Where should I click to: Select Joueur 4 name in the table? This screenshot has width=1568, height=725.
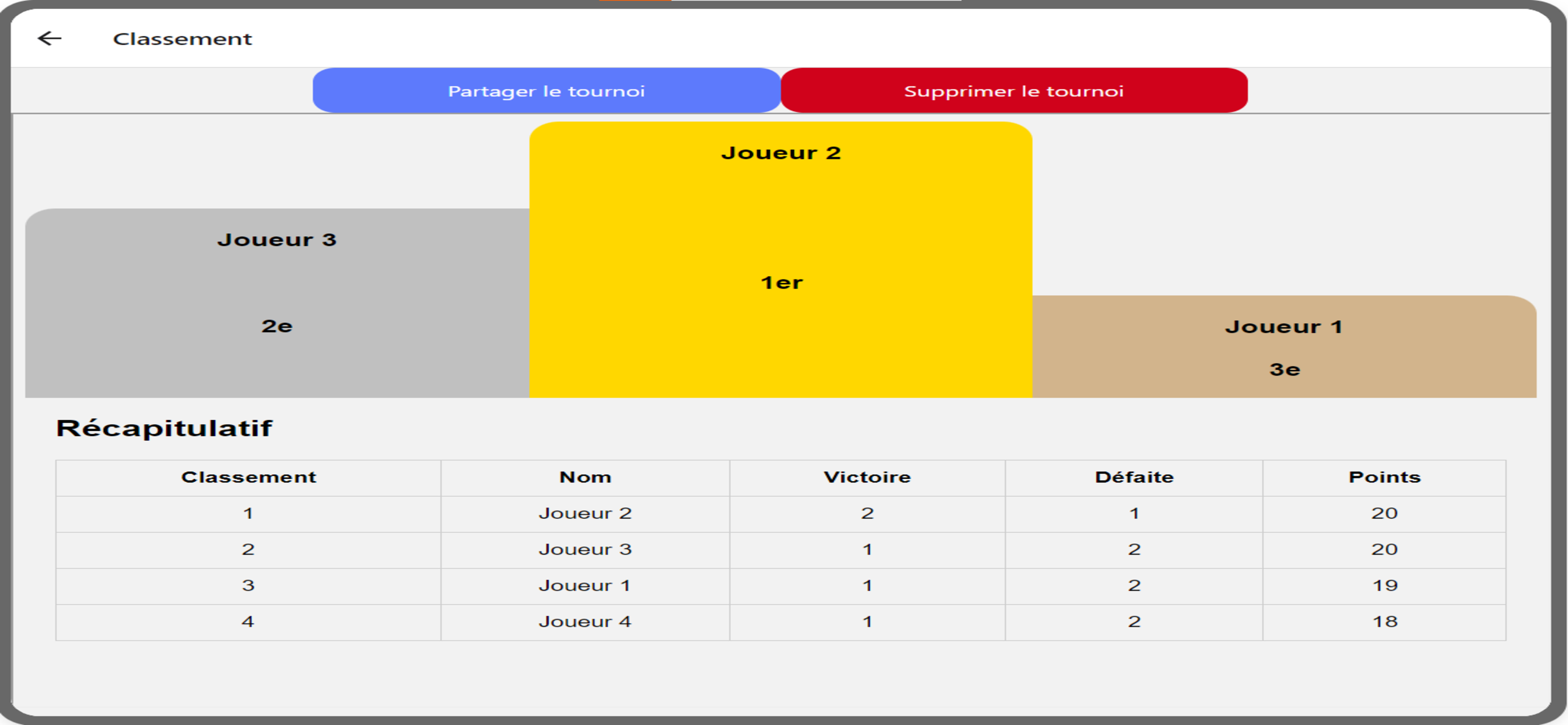(585, 622)
